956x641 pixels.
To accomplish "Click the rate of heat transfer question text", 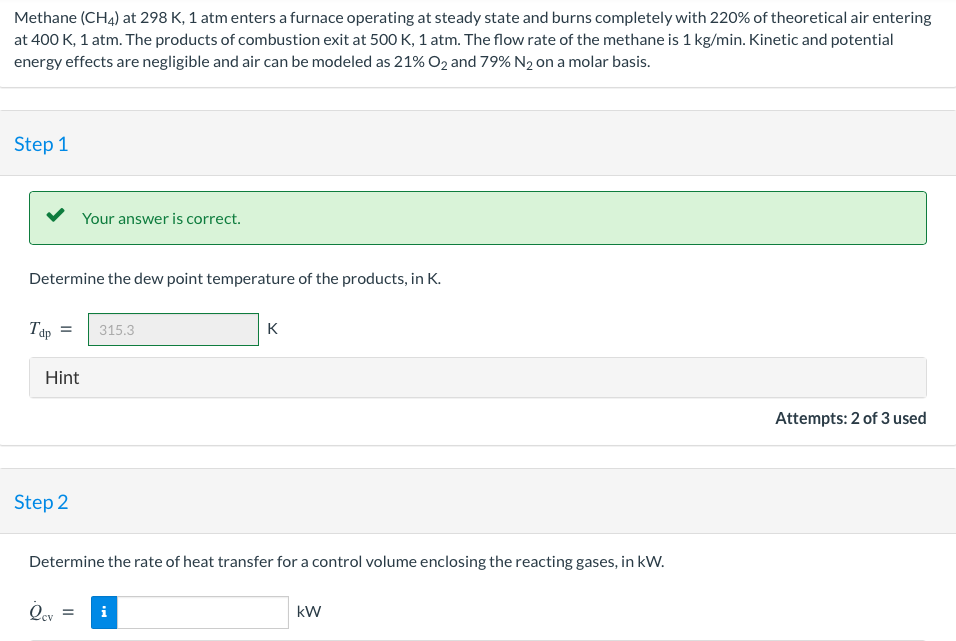I will pyautogui.click(x=346, y=561).
